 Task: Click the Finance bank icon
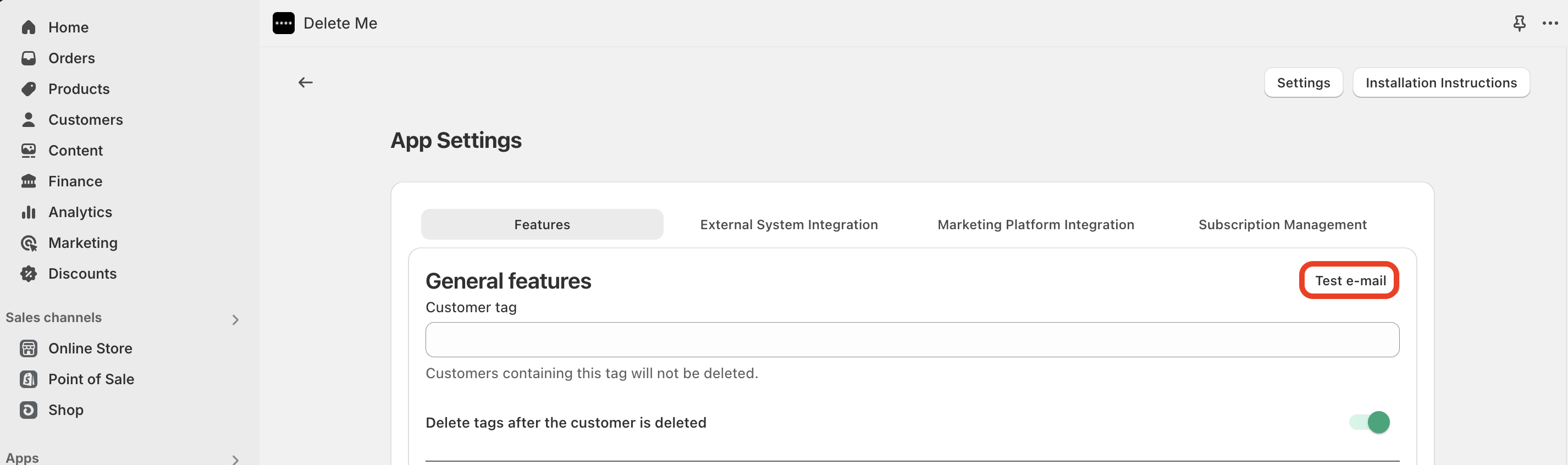click(x=29, y=181)
